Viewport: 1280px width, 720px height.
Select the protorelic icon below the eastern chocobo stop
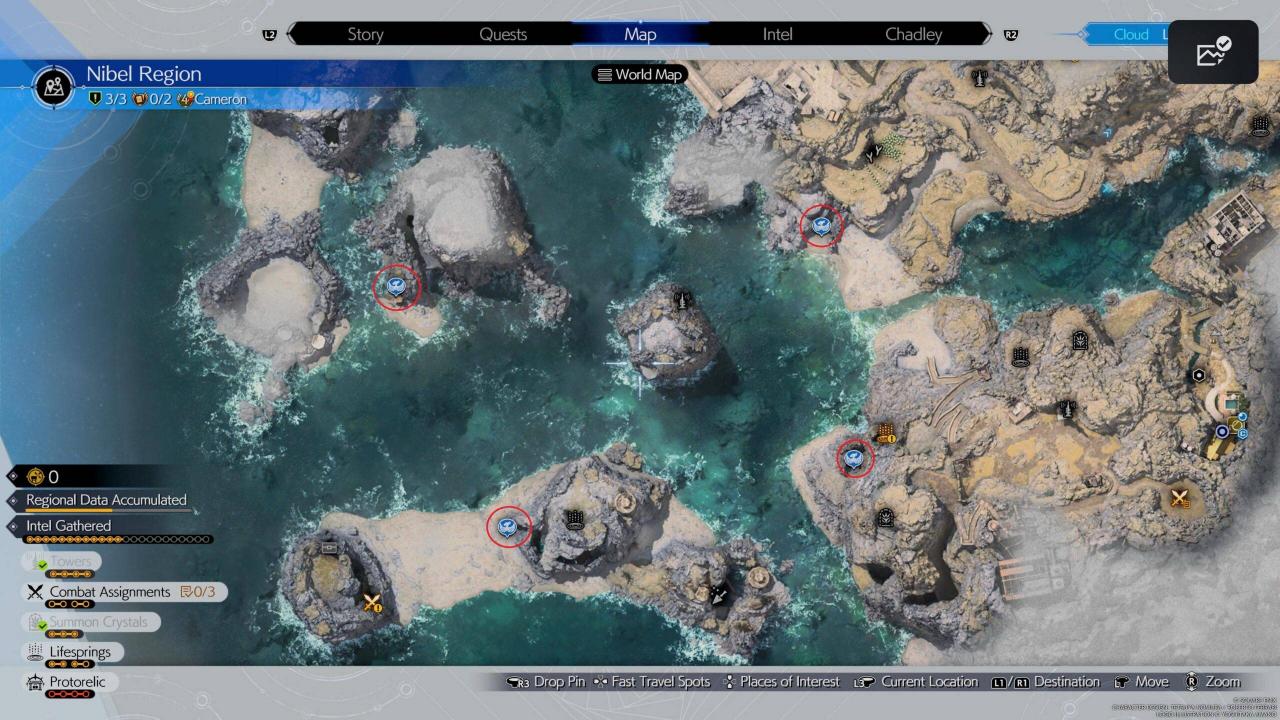click(x=885, y=518)
